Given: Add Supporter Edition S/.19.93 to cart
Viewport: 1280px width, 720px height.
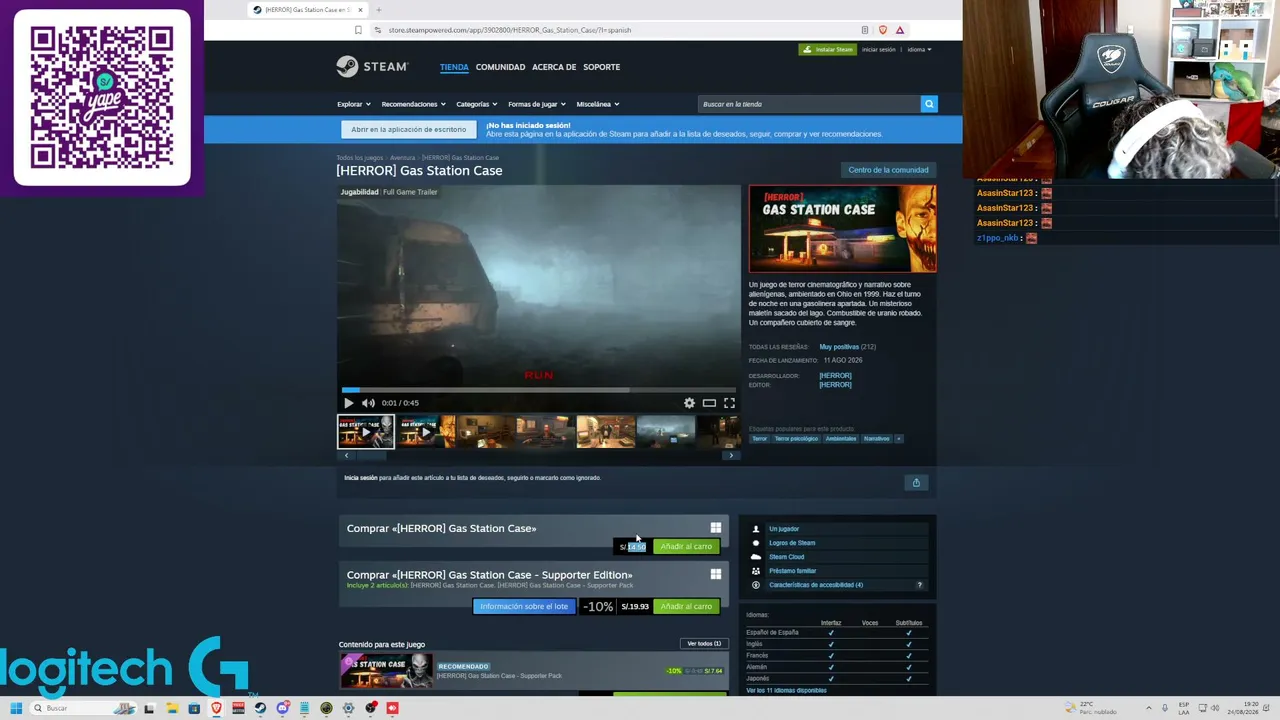Looking at the screenshot, I should [686, 607].
